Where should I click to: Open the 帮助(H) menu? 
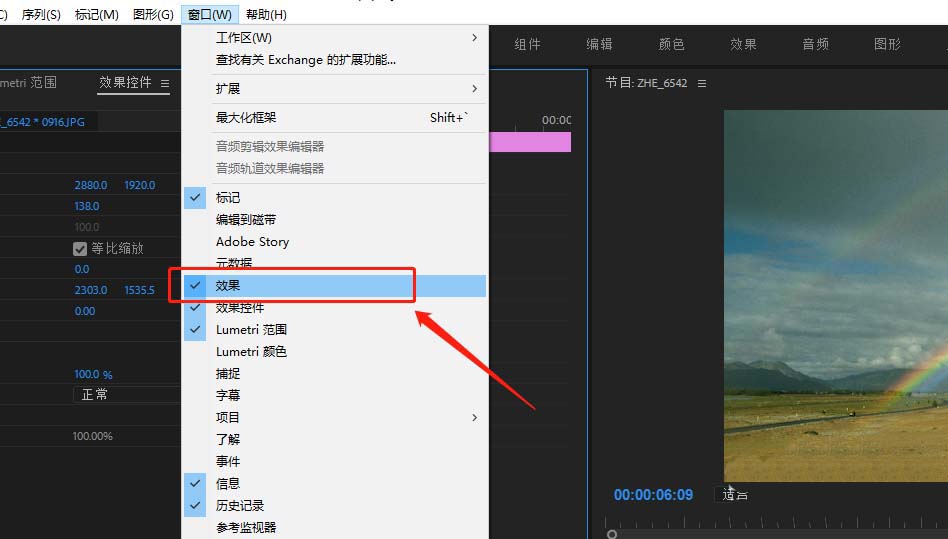(266, 15)
